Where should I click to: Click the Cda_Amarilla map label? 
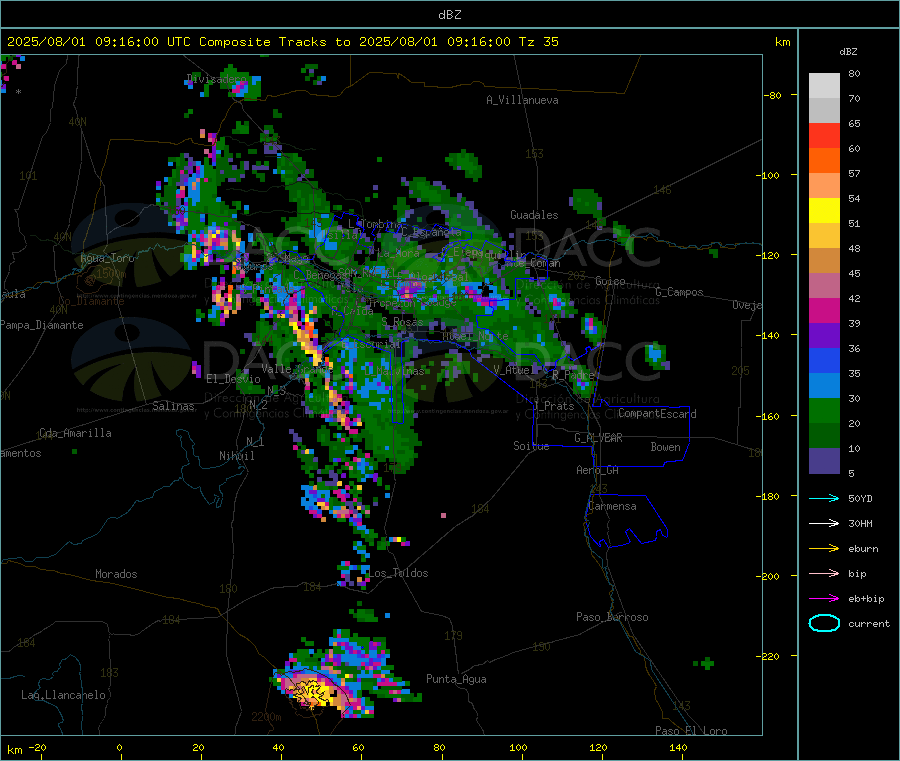[75, 433]
